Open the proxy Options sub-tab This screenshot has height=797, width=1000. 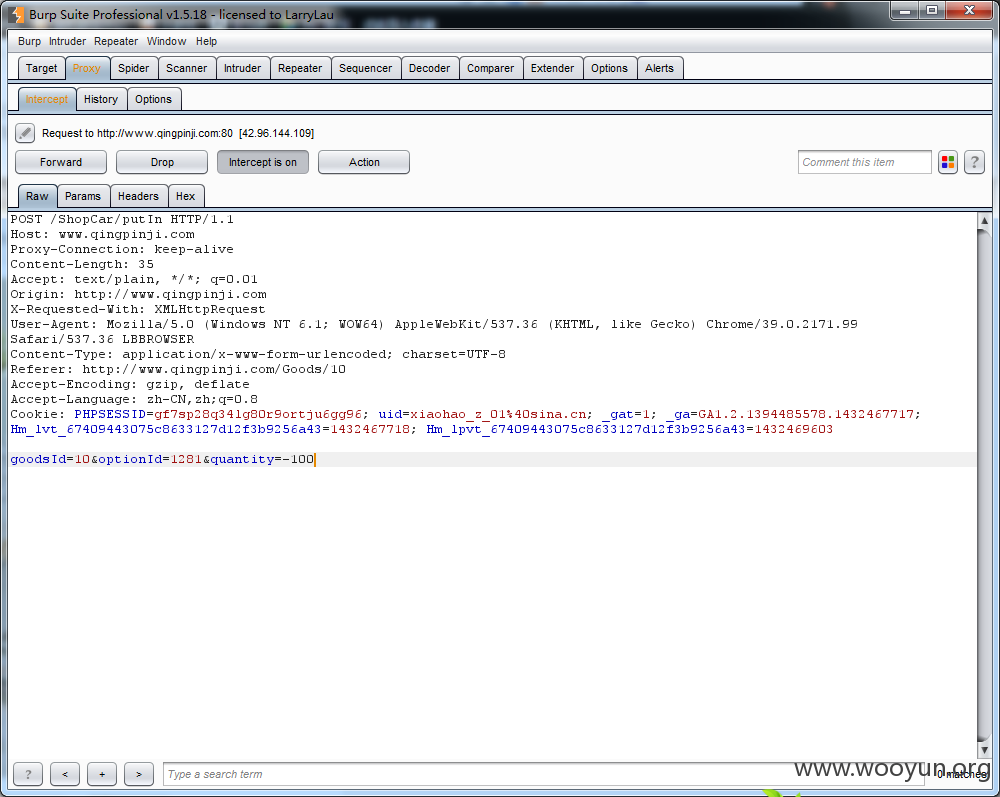coord(153,99)
